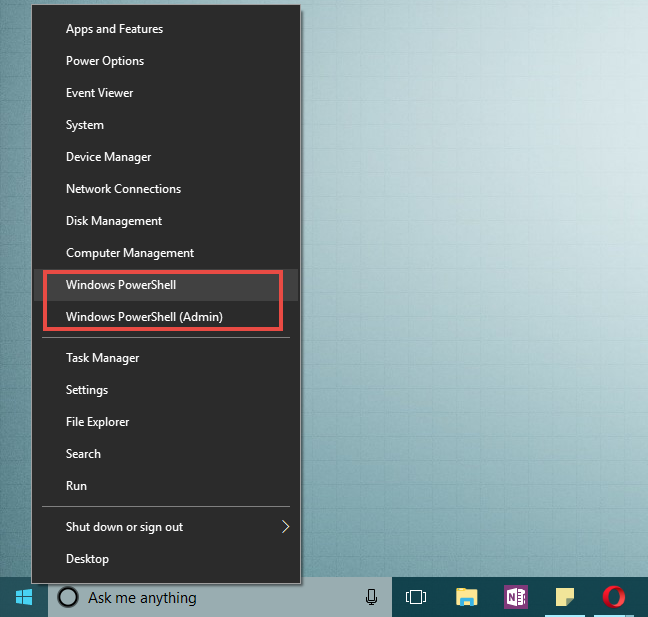
Task: Click the Cortana circle icon
Action: pos(68,597)
